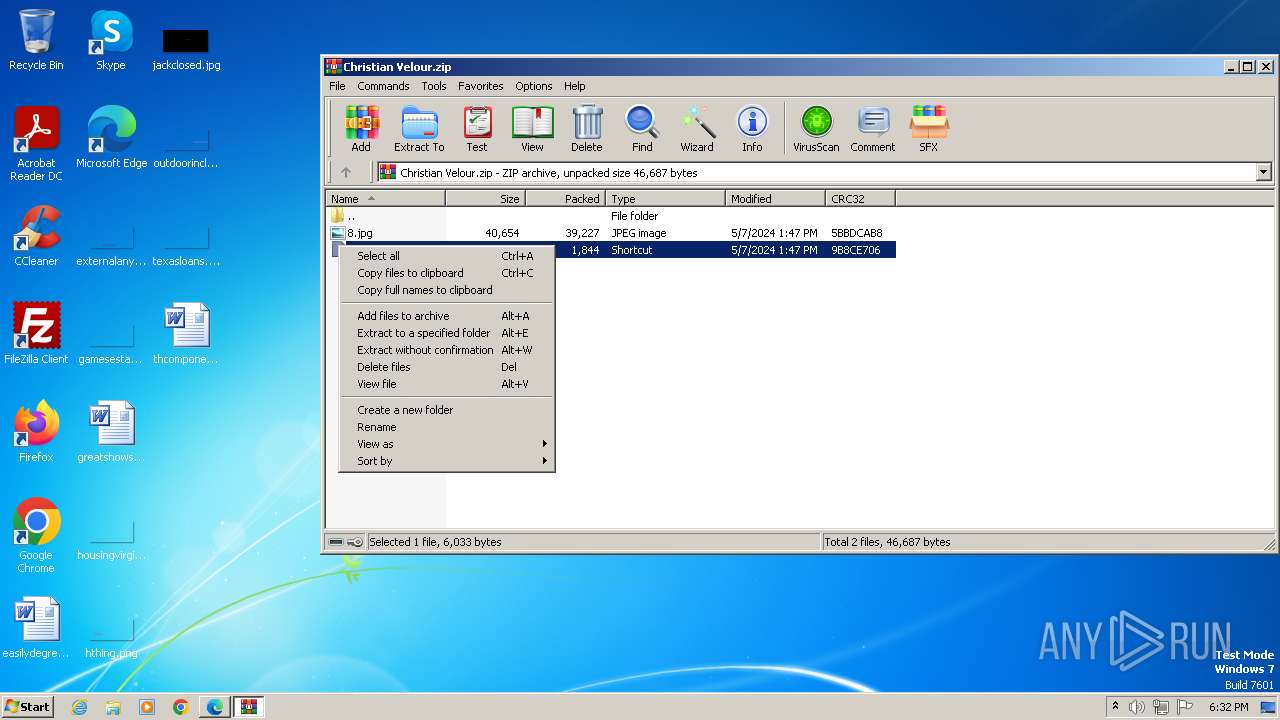Sort by Packed column header

pyautogui.click(x=565, y=199)
